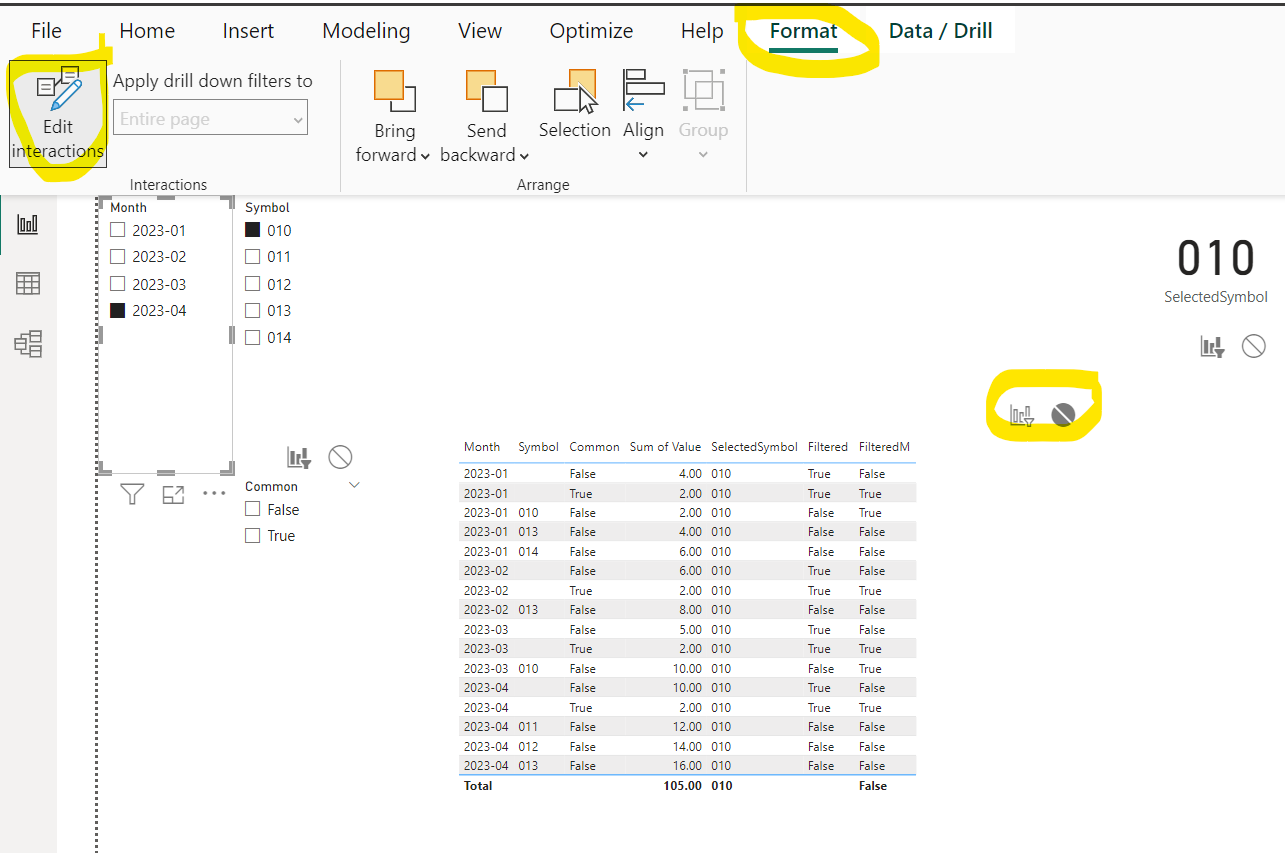Open focus mode for Month slicer
The image size is (1285, 853).
click(173, 494)
